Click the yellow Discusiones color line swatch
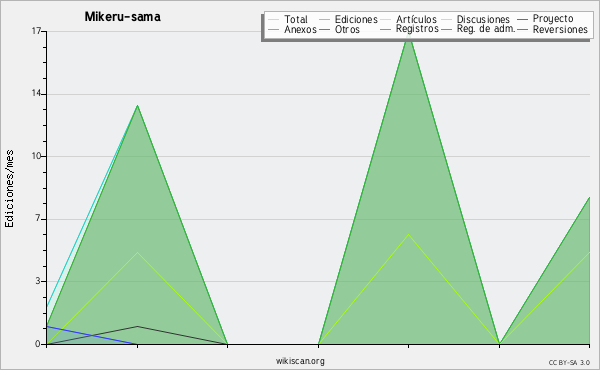Viewport: 600px width, 370px height. pyautogui.click(x=447, y=19)
